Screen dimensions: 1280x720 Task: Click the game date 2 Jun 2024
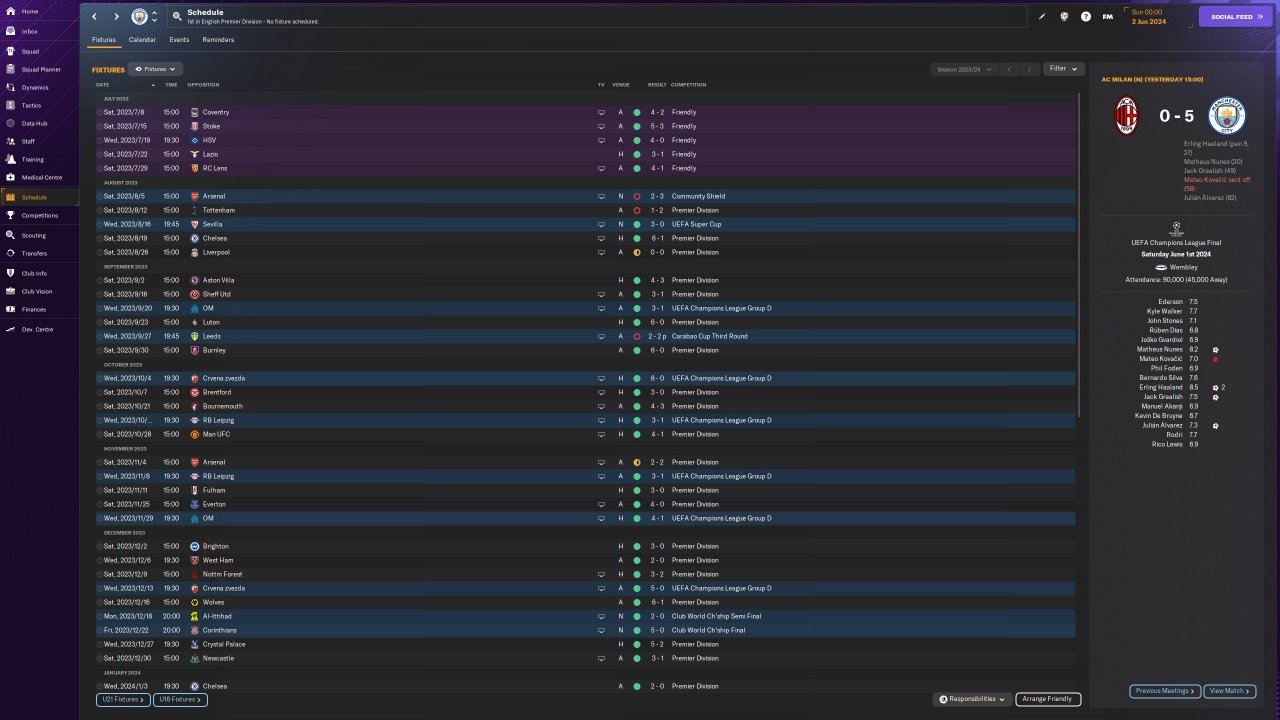click(1148, 21)
